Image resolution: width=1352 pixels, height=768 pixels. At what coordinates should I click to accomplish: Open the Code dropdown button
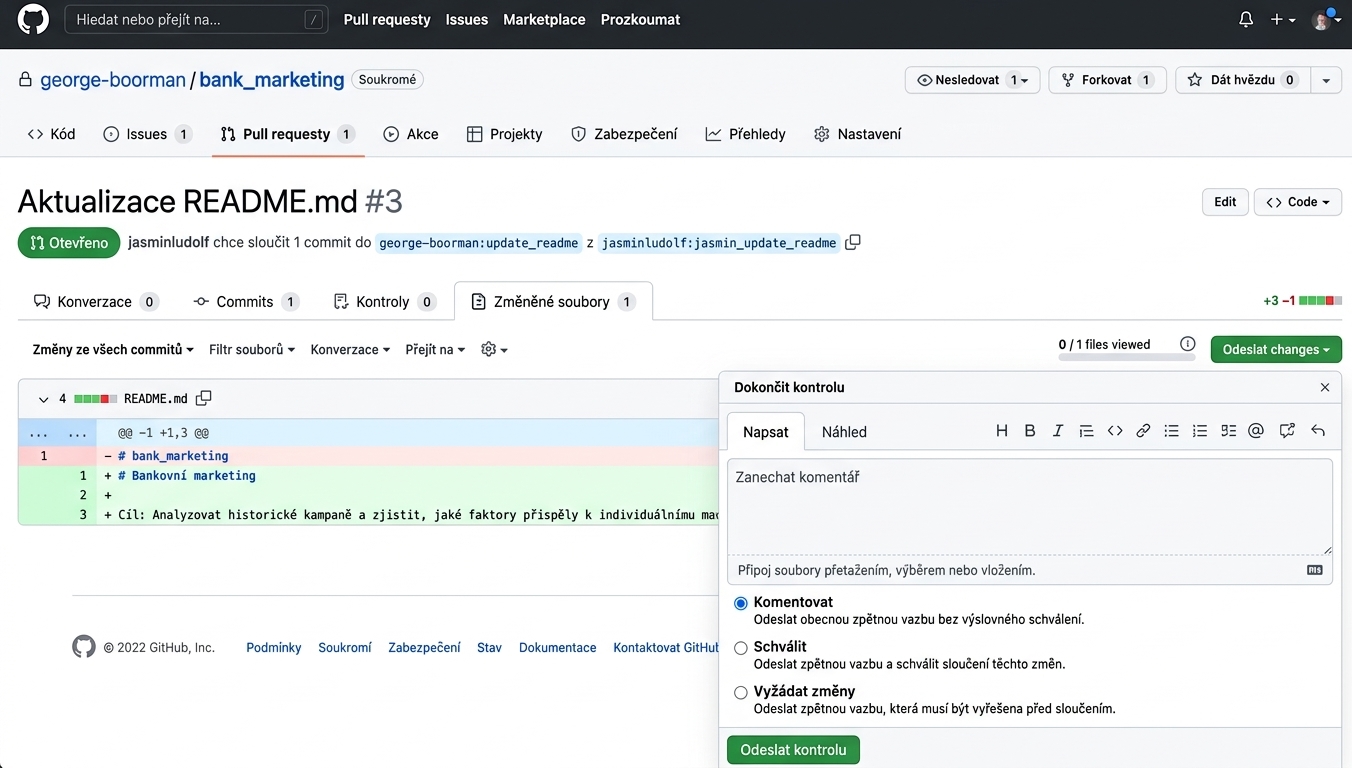(1298, 202)
